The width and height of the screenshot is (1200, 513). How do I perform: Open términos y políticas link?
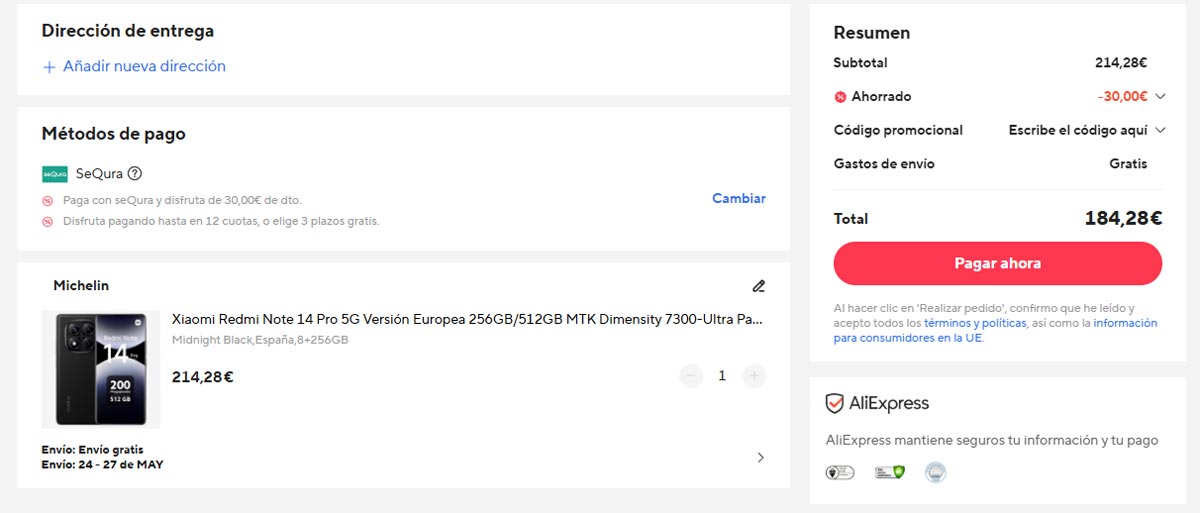tap(975, 323)
